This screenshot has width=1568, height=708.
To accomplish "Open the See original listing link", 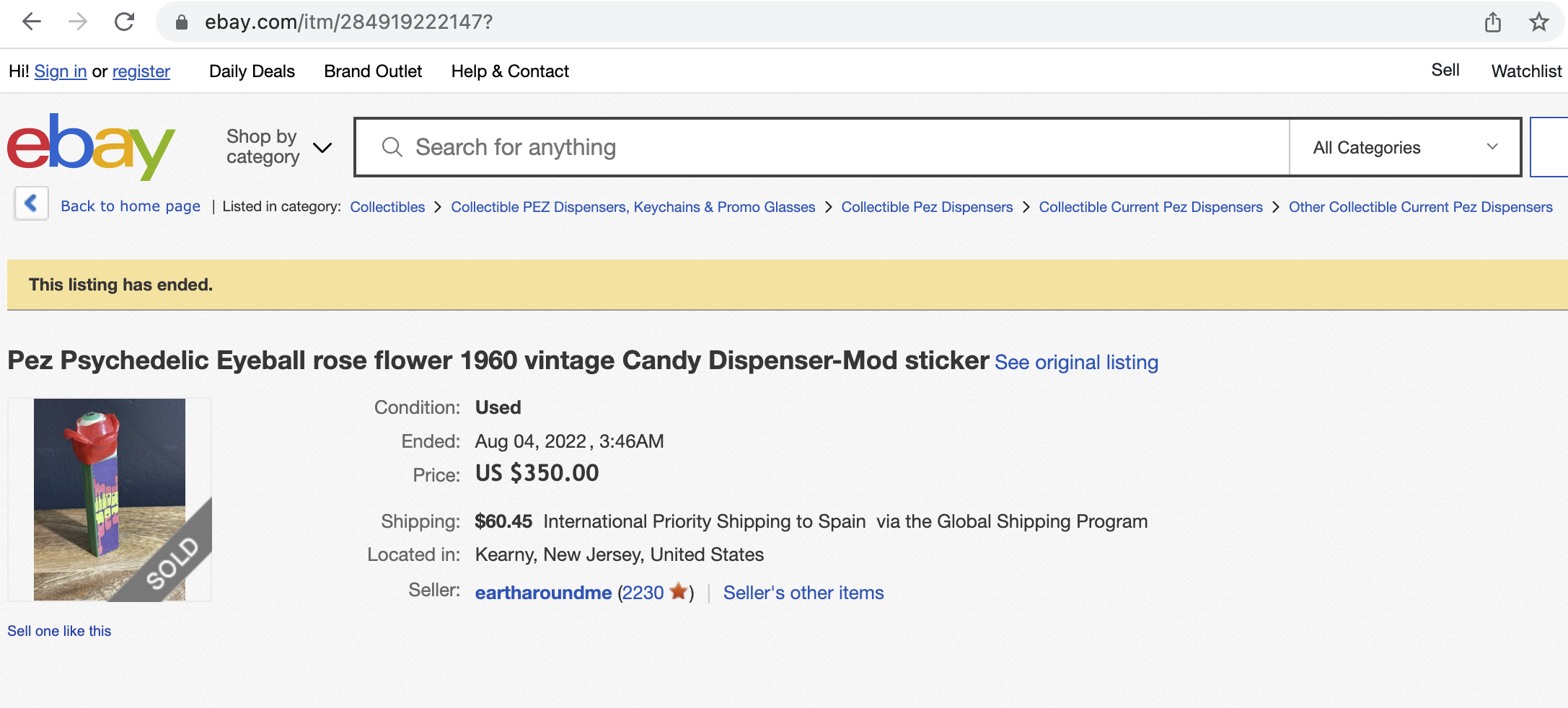I will pos(1076,362).
